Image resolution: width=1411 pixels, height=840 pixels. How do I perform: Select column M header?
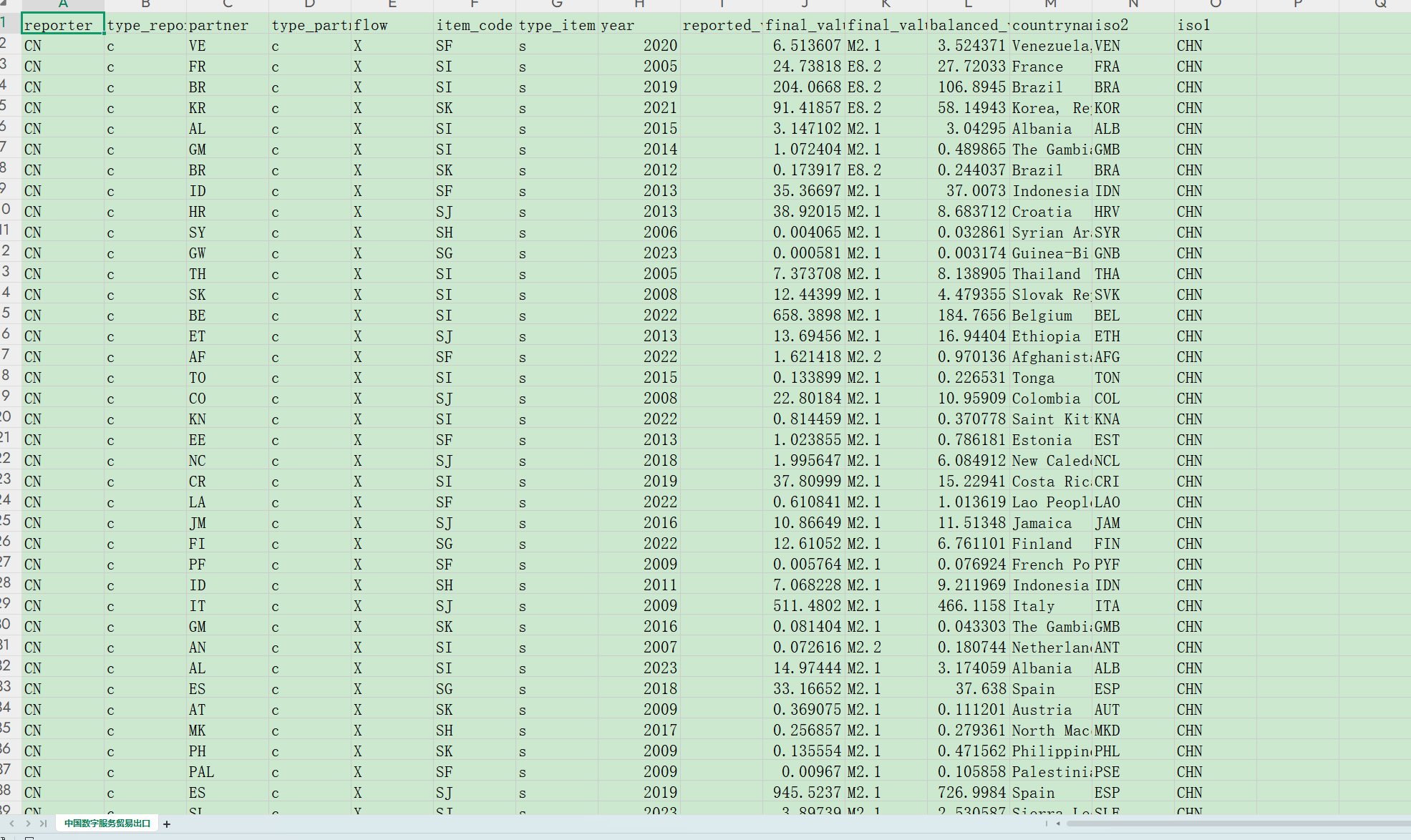click(x=1050, y=4)
